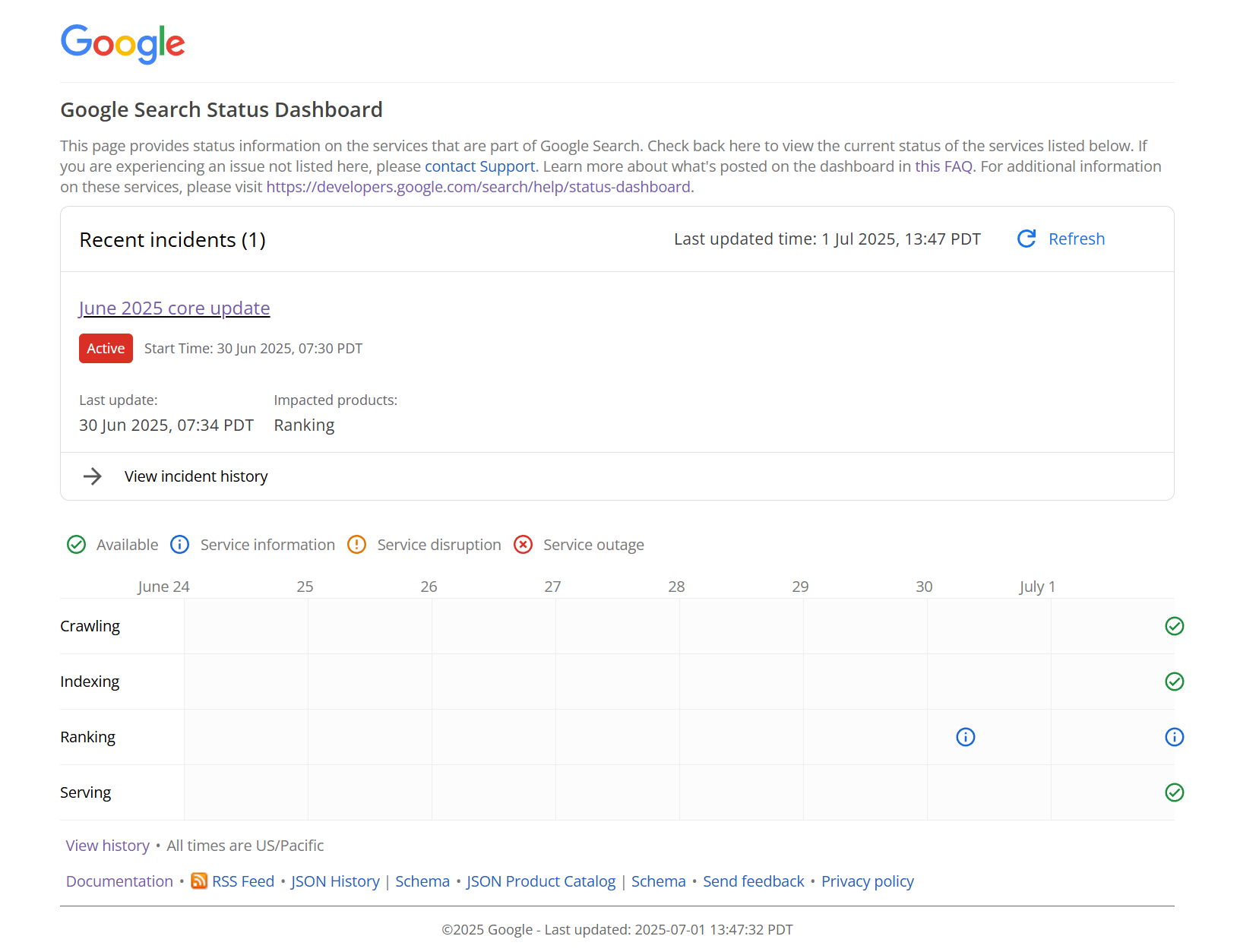Click the red Active status badge
Viewport: 1240px width, 952px height.
106,348
